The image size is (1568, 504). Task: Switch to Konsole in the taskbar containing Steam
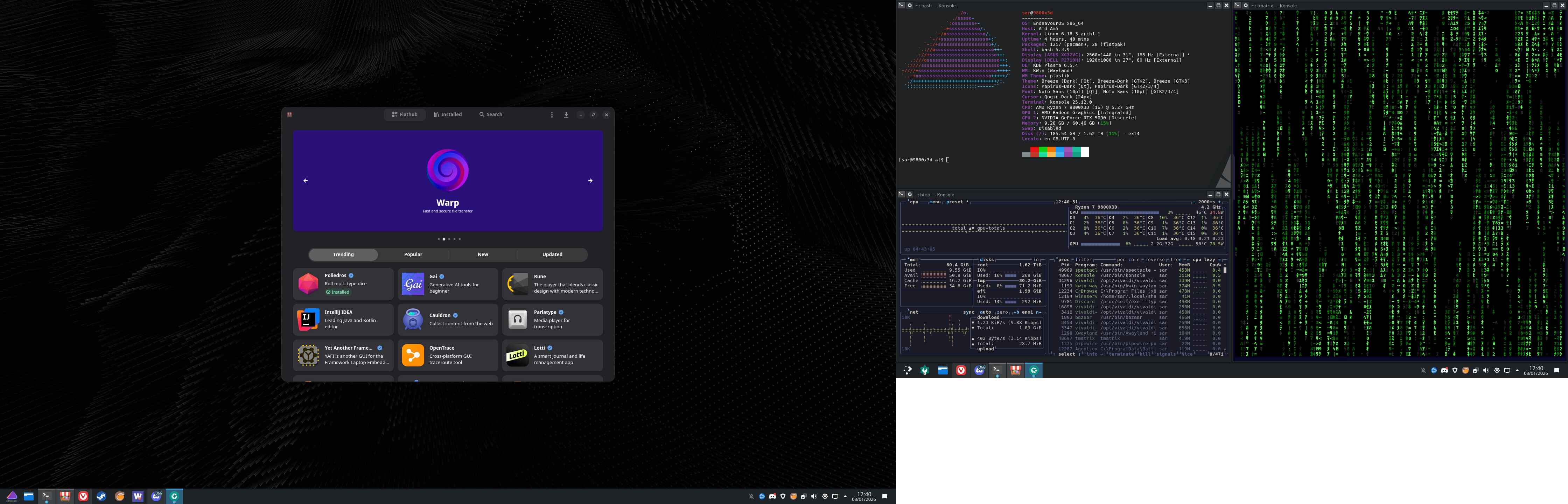point(46,496)
